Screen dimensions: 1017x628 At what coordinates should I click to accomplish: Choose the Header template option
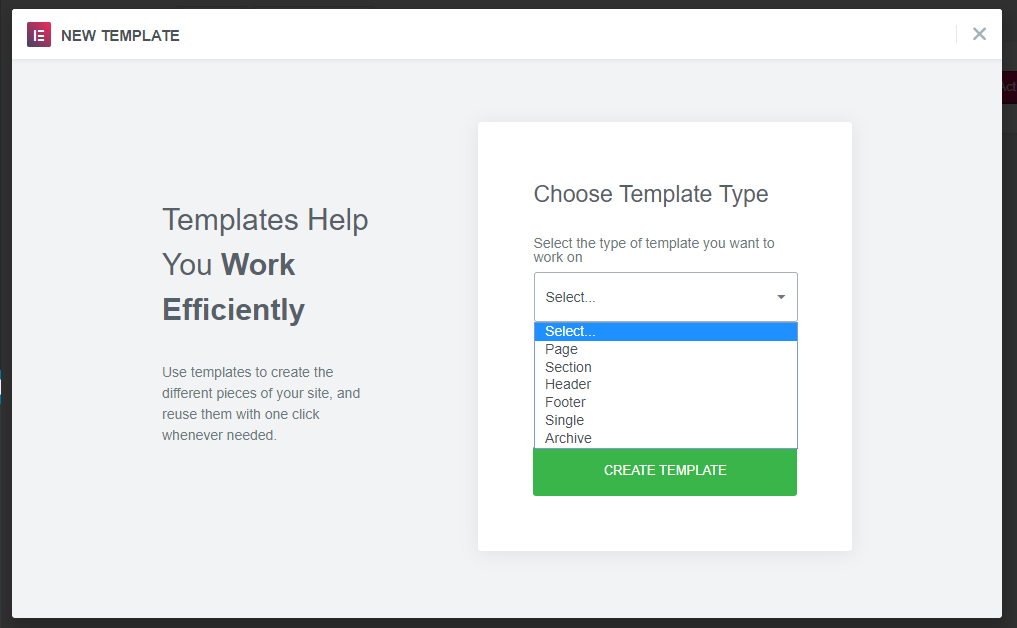pos(568,384)
